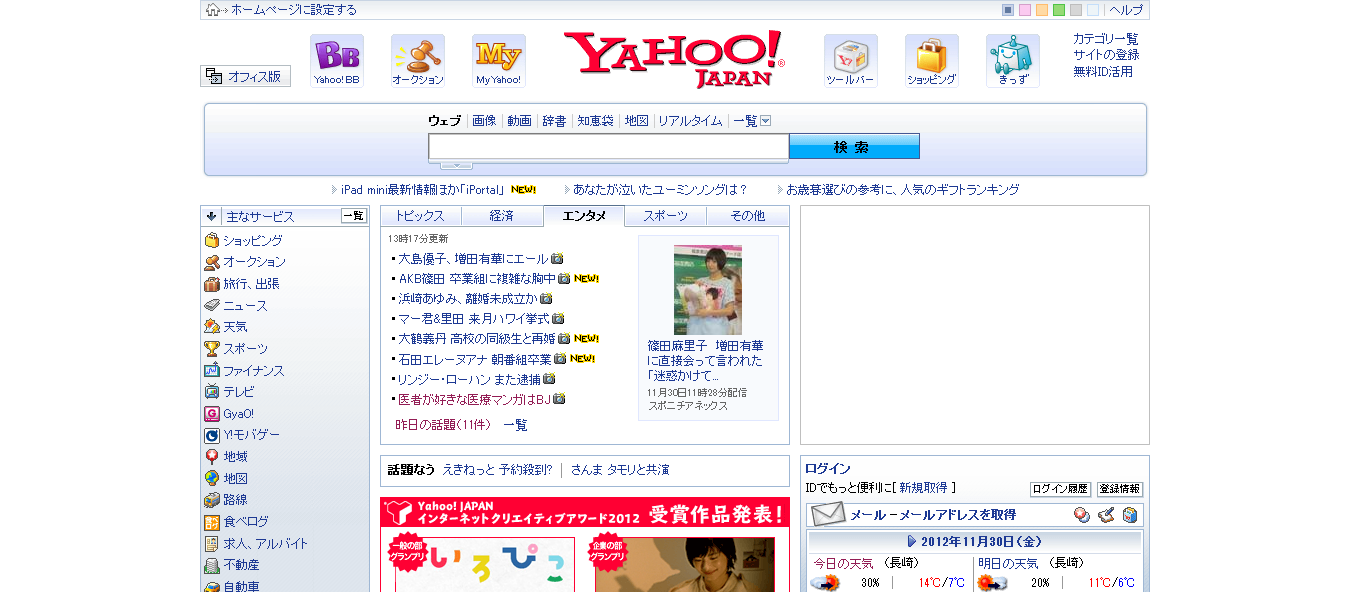This screenshot has height=592, width=1349.
Task: Expand the 一覧 dropdown in search tabs
Action: (x=766, y=121)
